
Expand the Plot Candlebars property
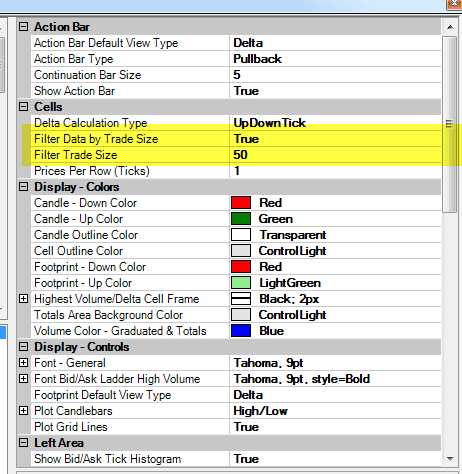point(23,411)
